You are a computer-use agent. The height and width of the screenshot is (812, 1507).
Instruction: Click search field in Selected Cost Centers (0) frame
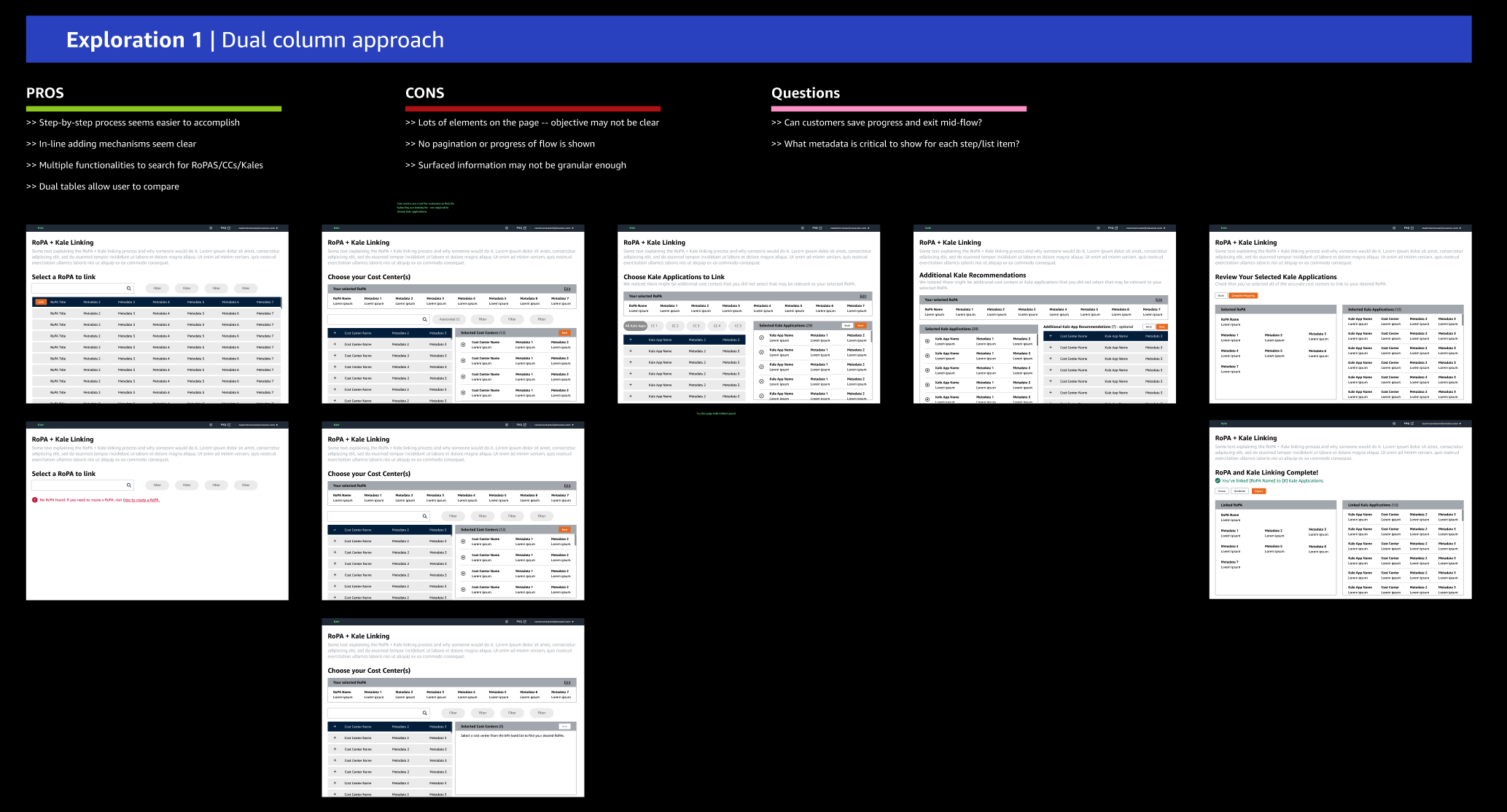[373, 713]
